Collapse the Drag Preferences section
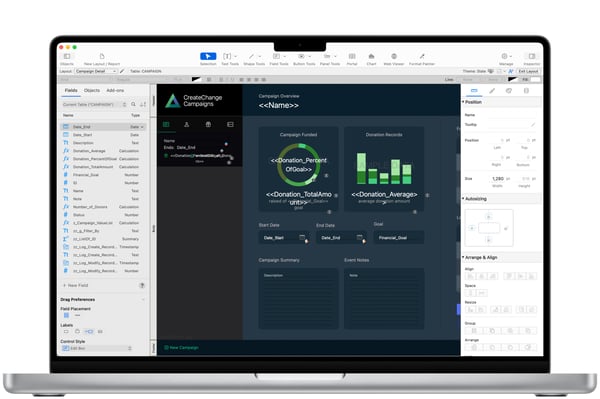 point(143,300)
